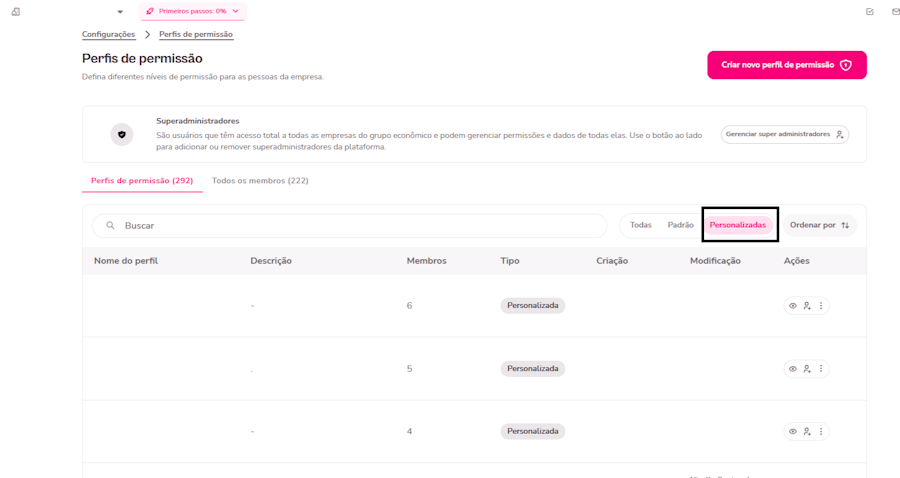Open the tasks checklist icon at top right
The width and height of the screenshot is (900, 478).
click(x=870, y=11)
